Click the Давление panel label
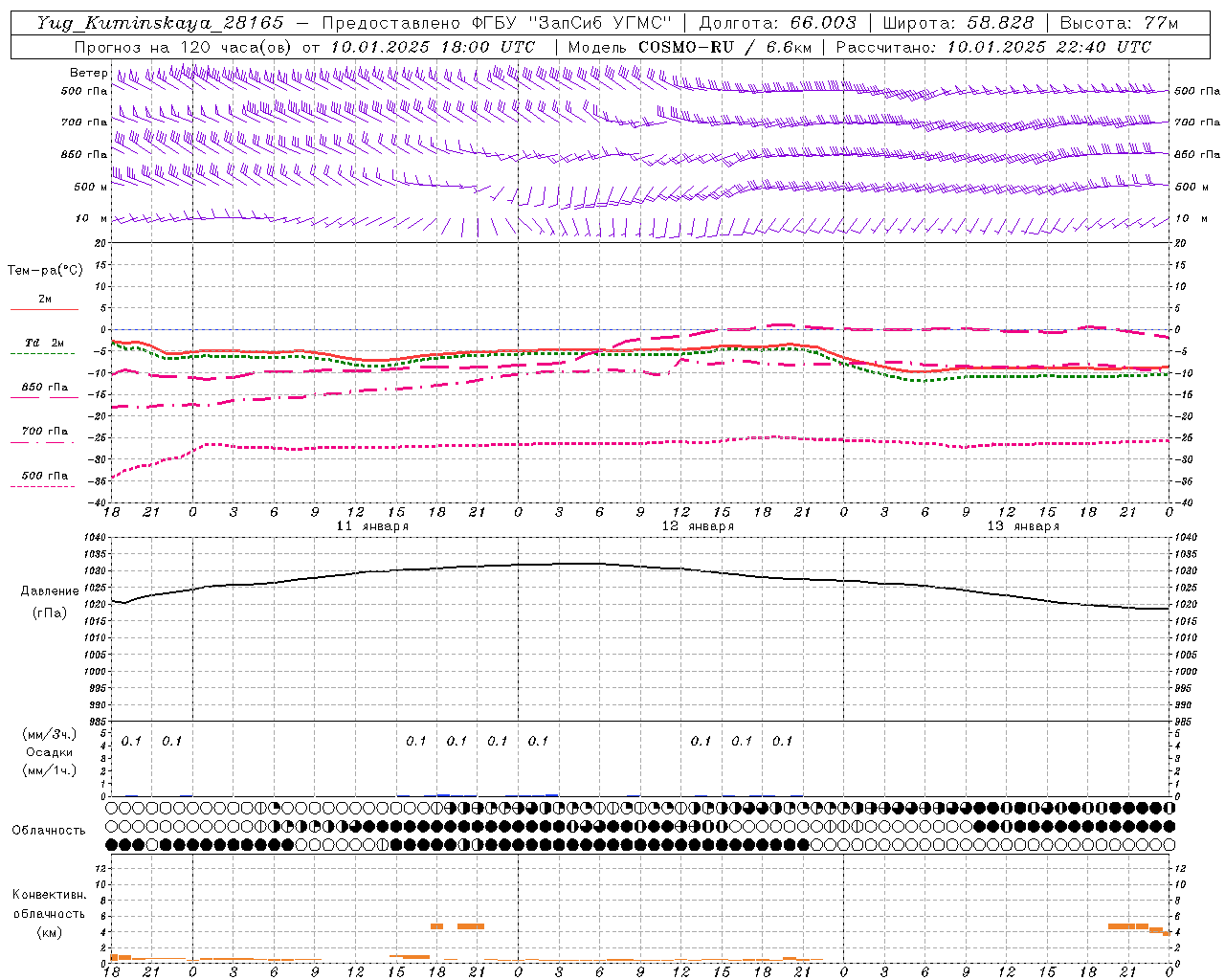 point(50,591)
